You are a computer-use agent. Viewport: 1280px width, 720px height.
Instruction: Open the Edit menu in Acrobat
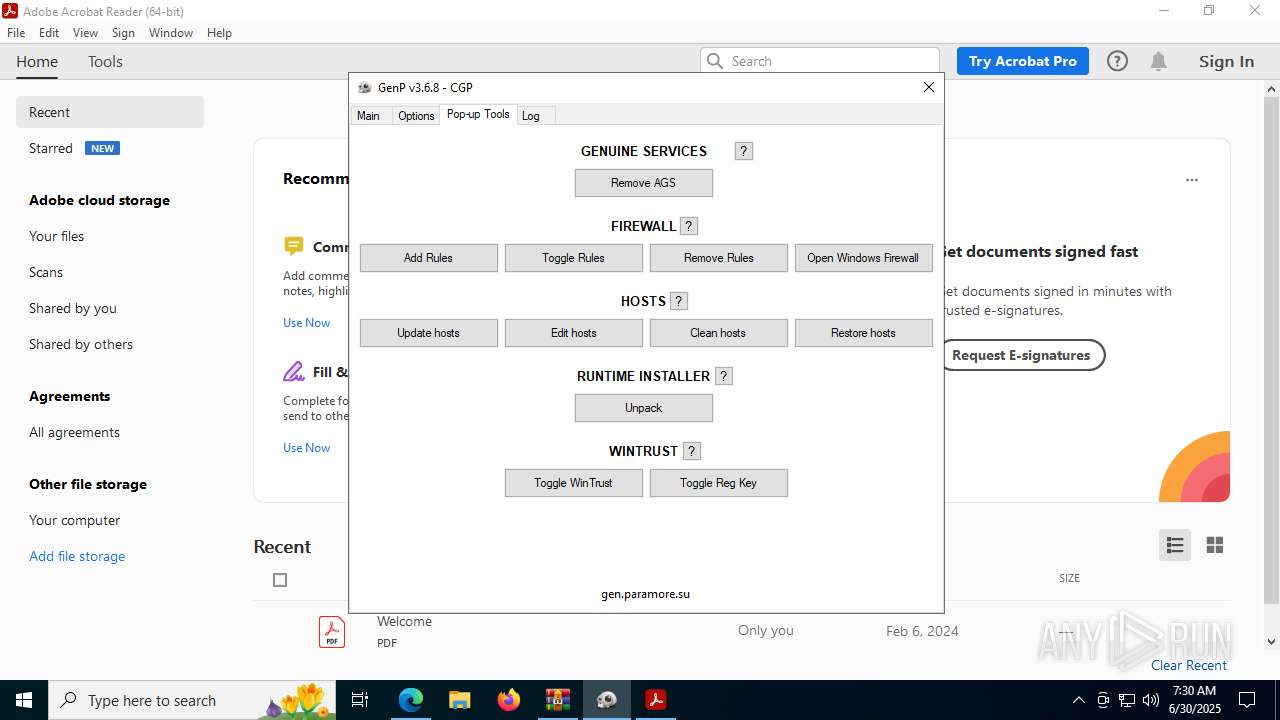tap(49, 33)
